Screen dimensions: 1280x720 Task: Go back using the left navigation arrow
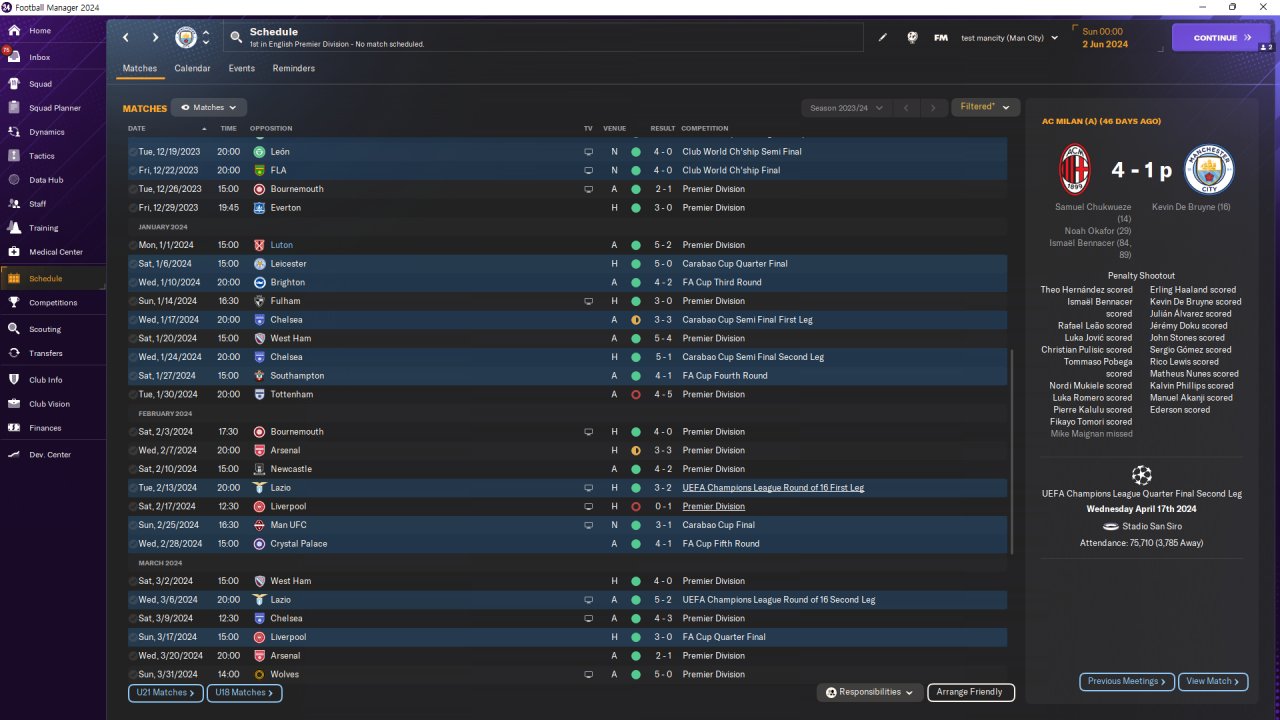(126, 38)
